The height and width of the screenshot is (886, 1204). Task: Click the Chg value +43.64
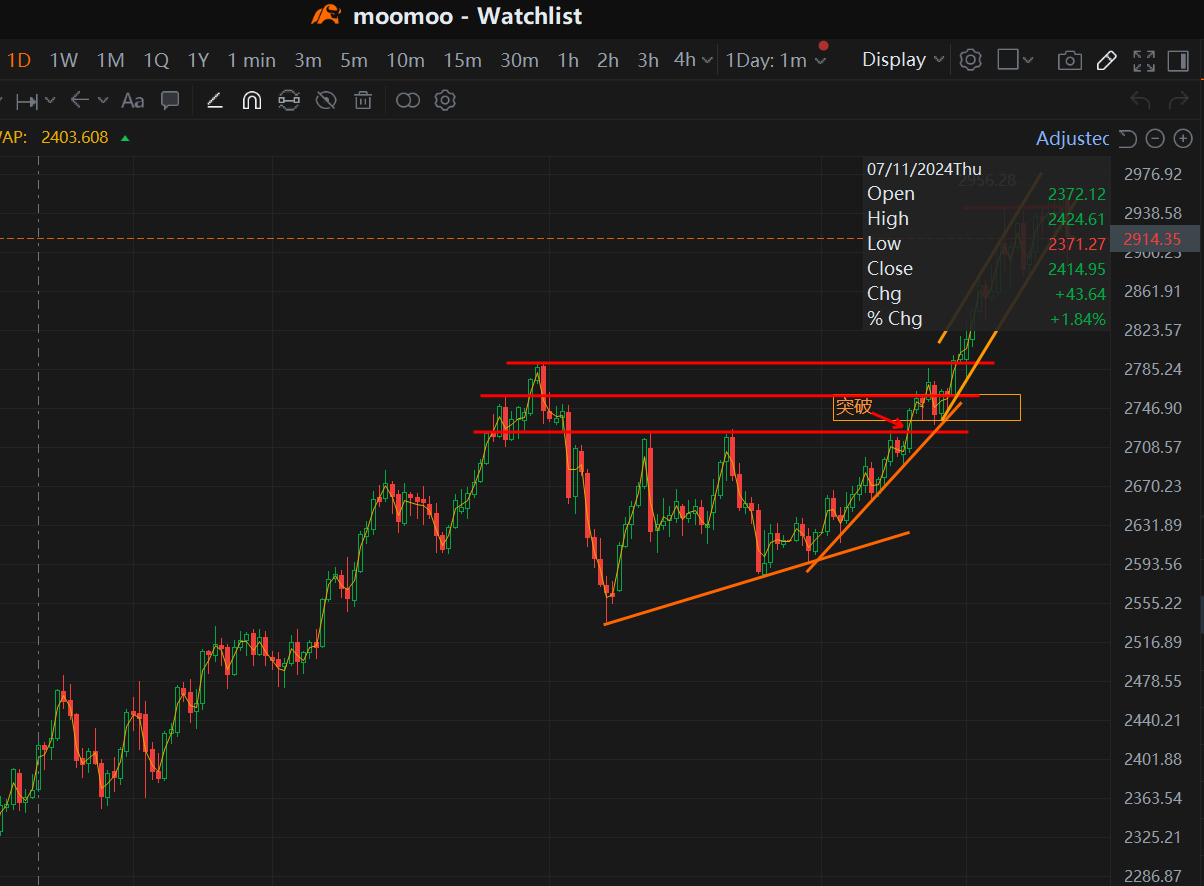1080,294
